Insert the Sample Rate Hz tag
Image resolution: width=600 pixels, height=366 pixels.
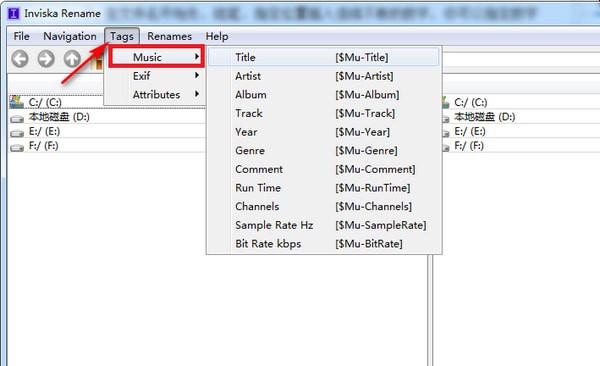coord(324,225)
